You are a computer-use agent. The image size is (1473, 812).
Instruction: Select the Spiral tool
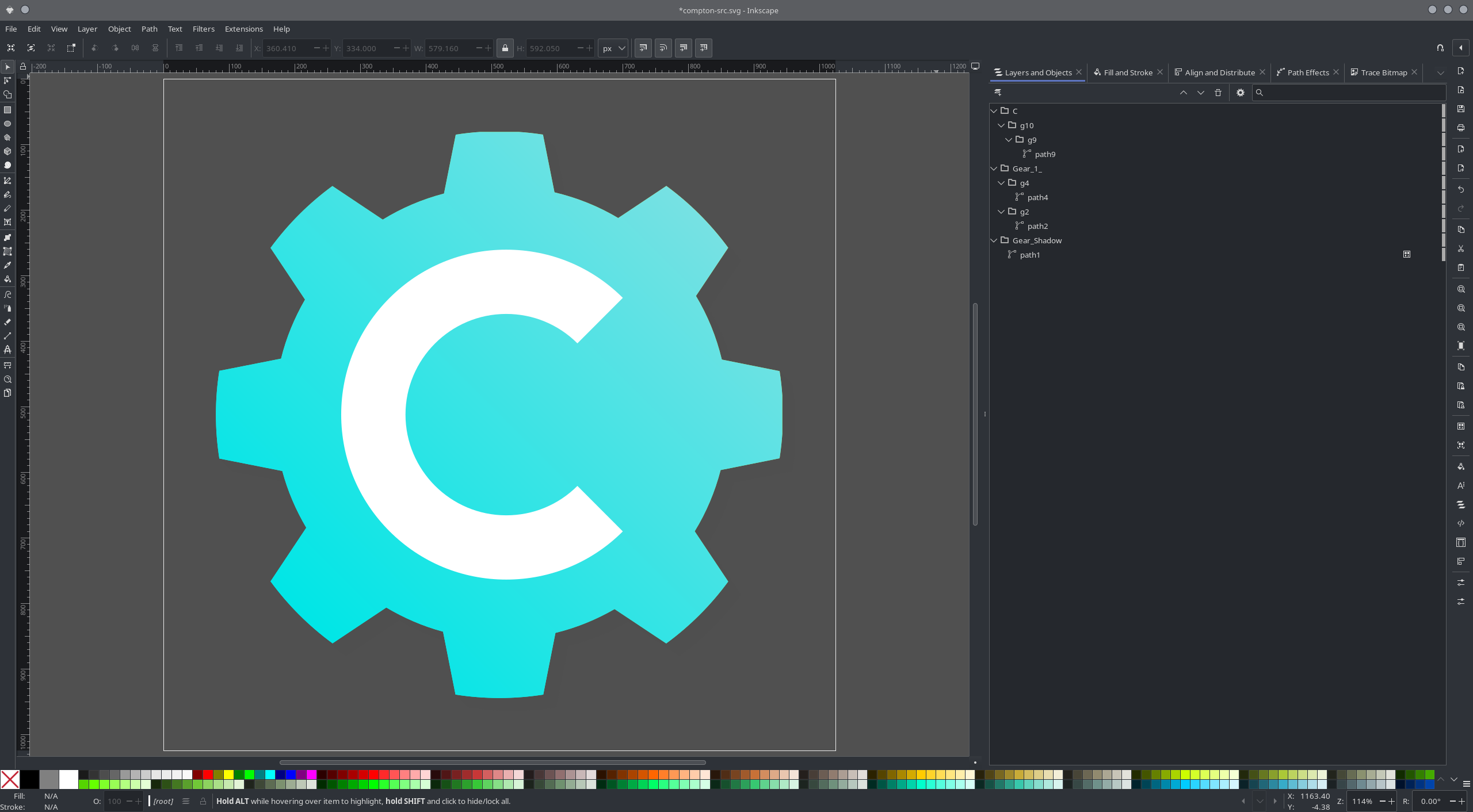pos(7,165)
